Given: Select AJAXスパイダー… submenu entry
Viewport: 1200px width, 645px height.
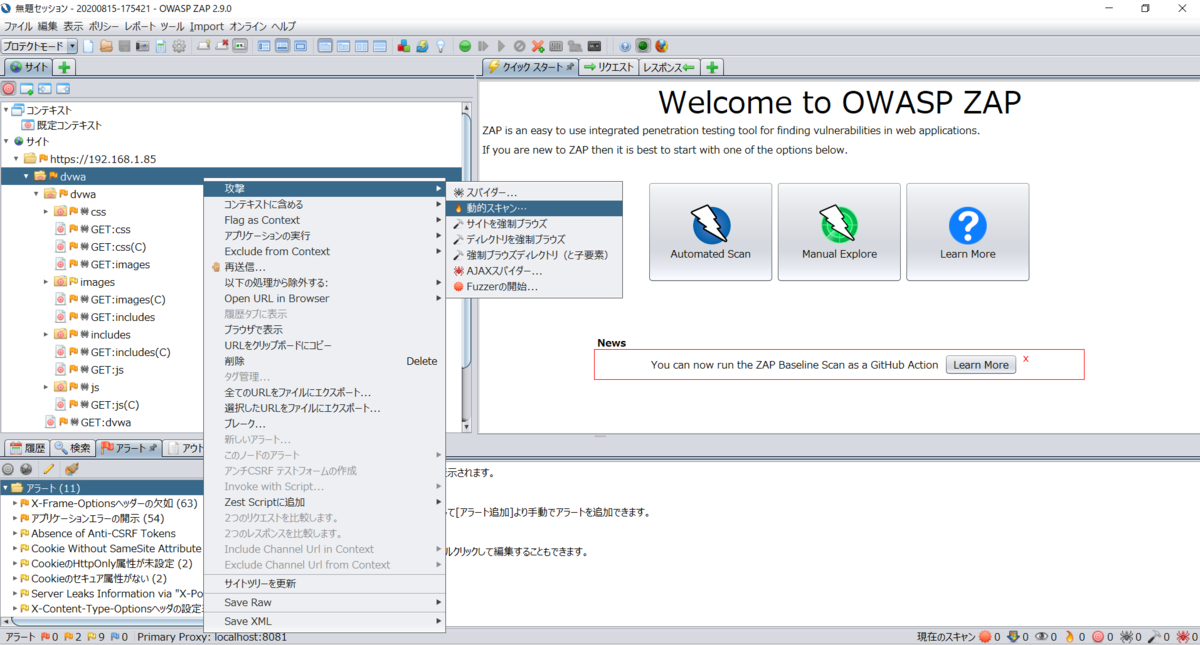Looking at the screenshot, I should pyautogui.click(x=534, y=271).
